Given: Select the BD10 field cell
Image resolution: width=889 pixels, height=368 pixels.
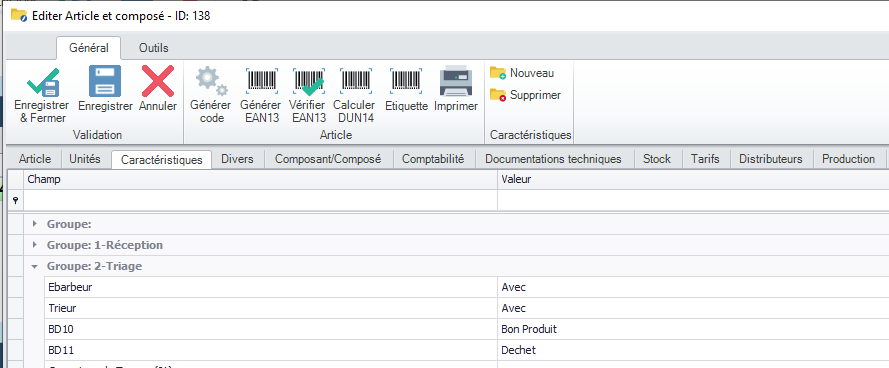Looking at the screenshot, I should [x=270, y=329].
